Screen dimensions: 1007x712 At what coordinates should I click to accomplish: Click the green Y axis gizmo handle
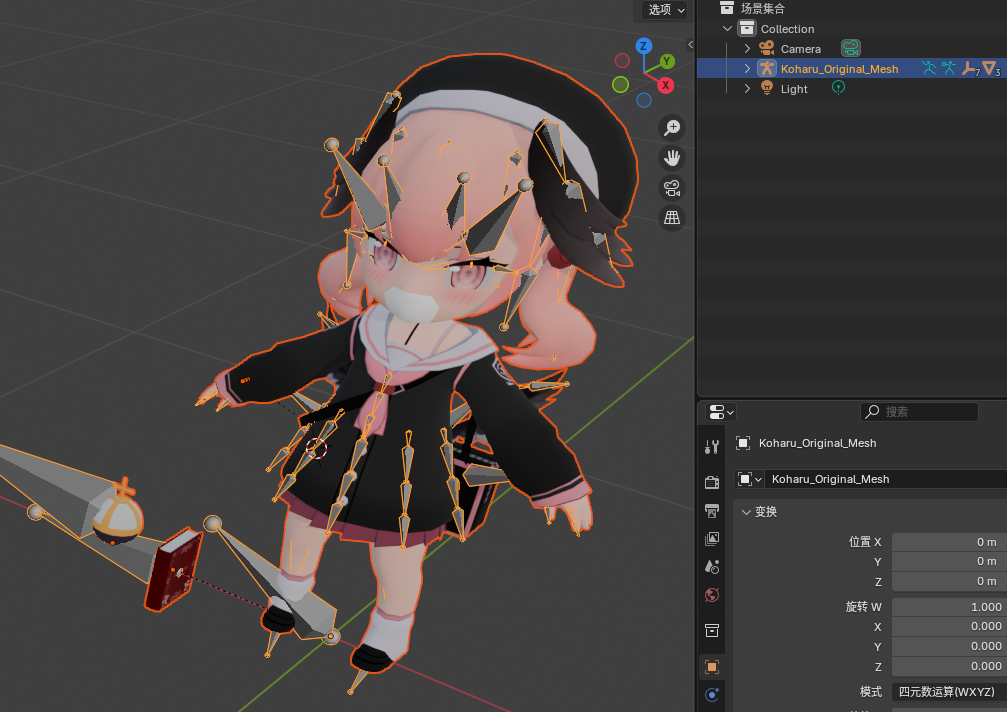(x=667, y=62)
